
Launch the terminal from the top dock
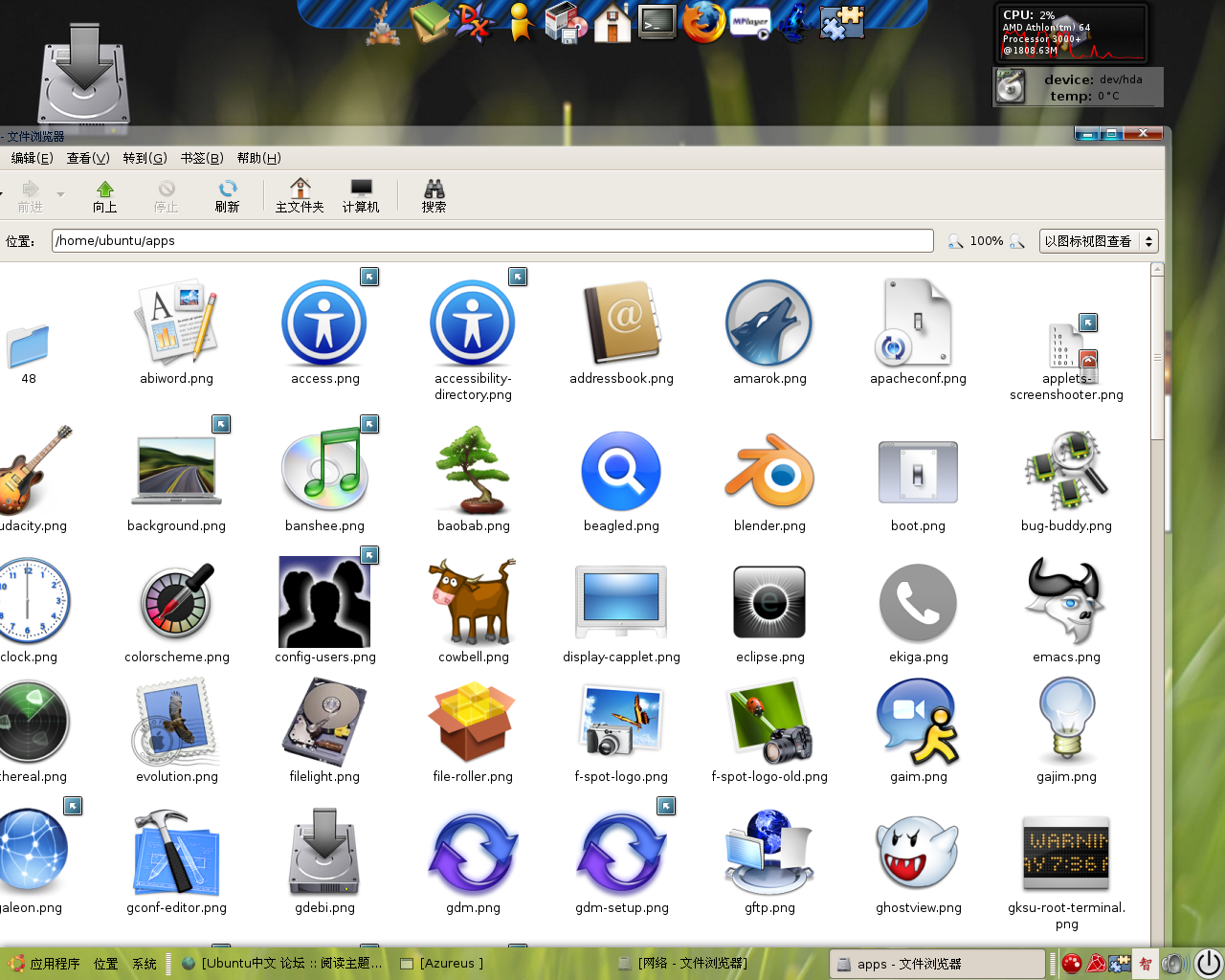[x=658, y=21]
